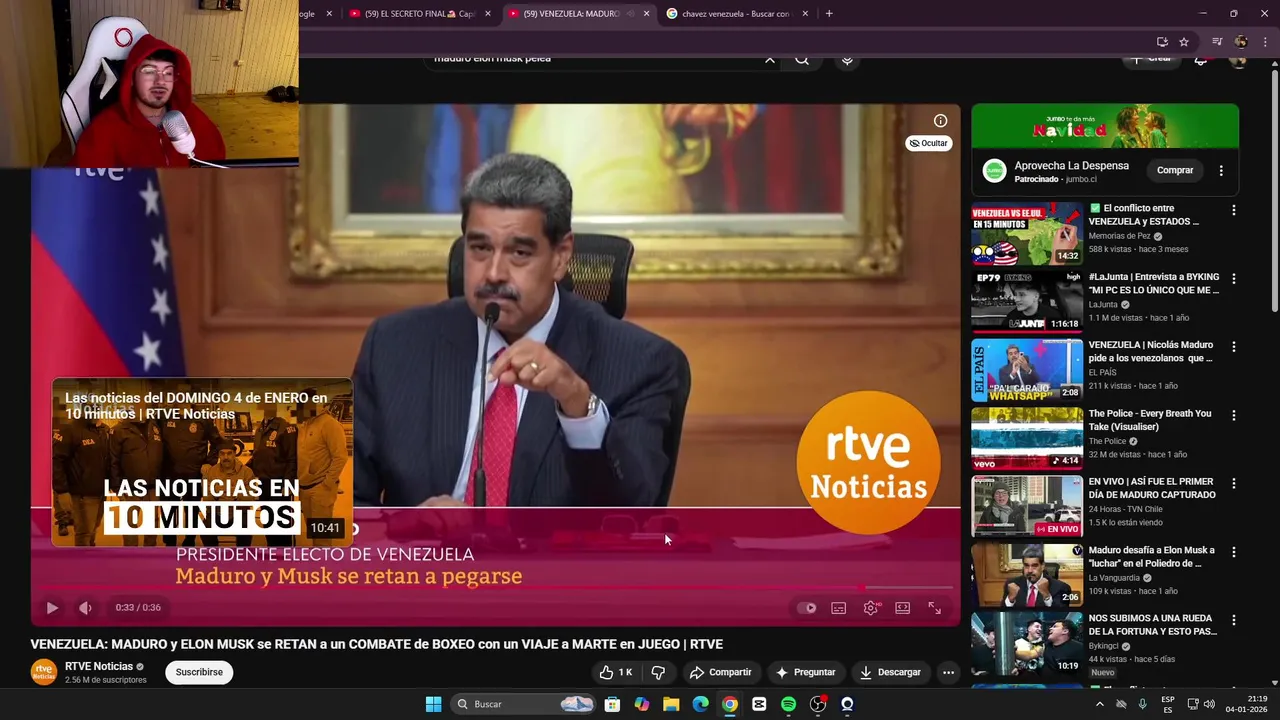Play the paused RTVE video
Screen dimensions: 1280x720
point(52,607)
